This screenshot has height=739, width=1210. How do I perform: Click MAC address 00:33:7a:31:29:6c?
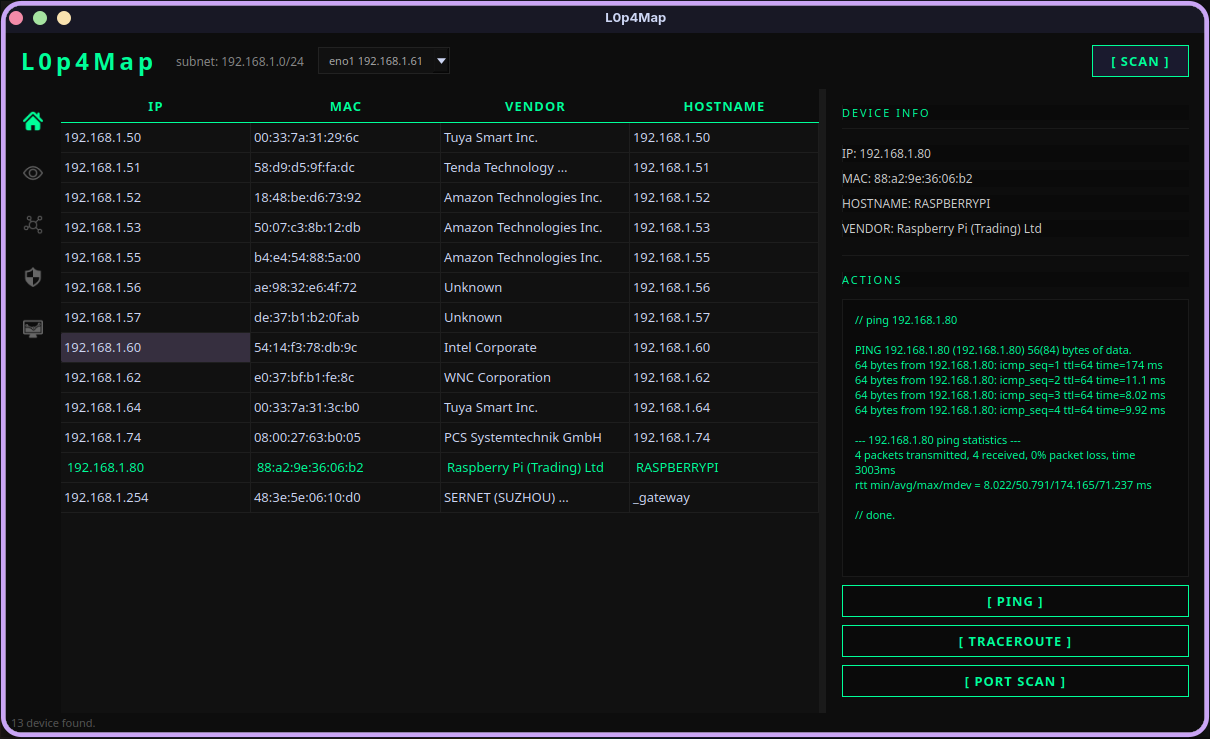[345, 138]
